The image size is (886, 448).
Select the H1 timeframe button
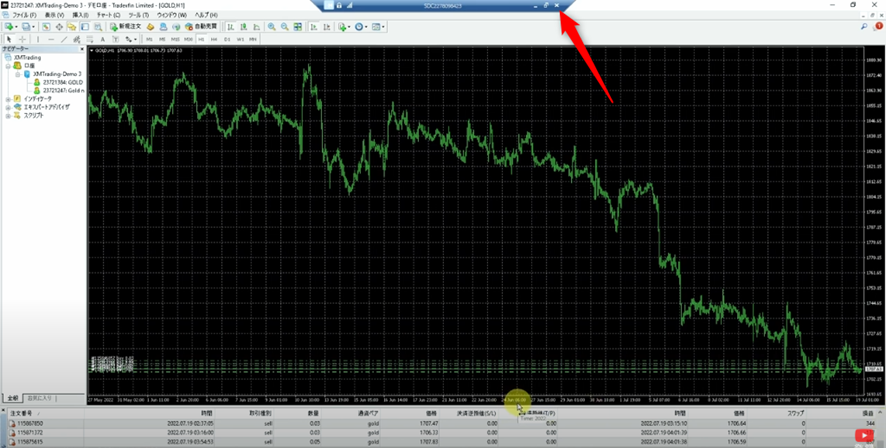tap(201, 39)
